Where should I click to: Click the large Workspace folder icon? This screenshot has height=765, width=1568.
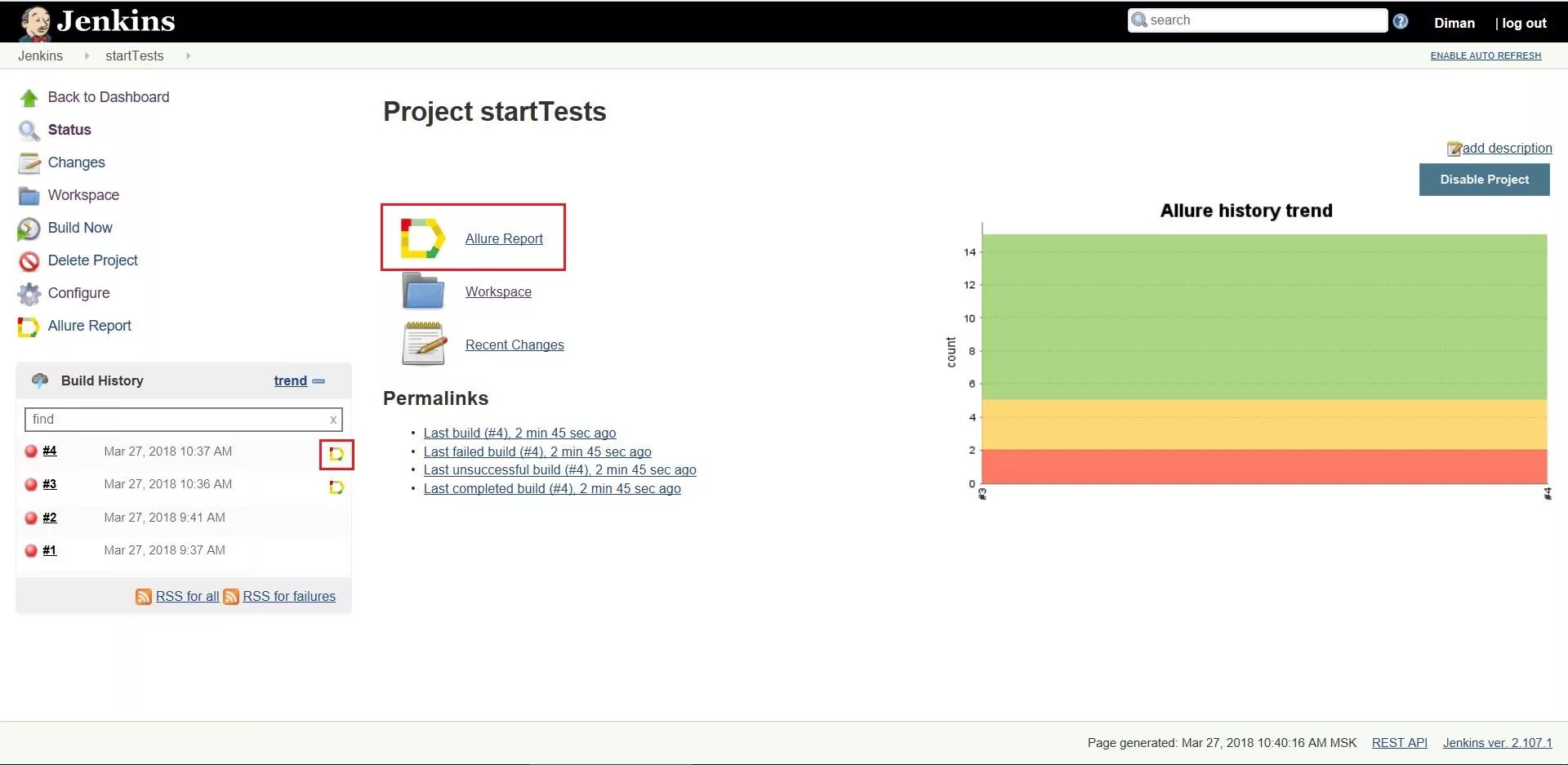(x=423, y=291)
